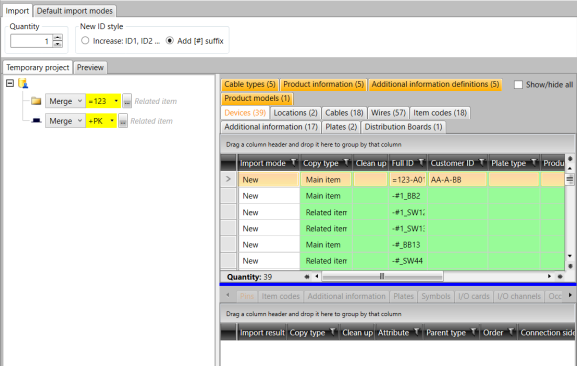Switch to the Default import modes tab

click(x=75, y=11)
